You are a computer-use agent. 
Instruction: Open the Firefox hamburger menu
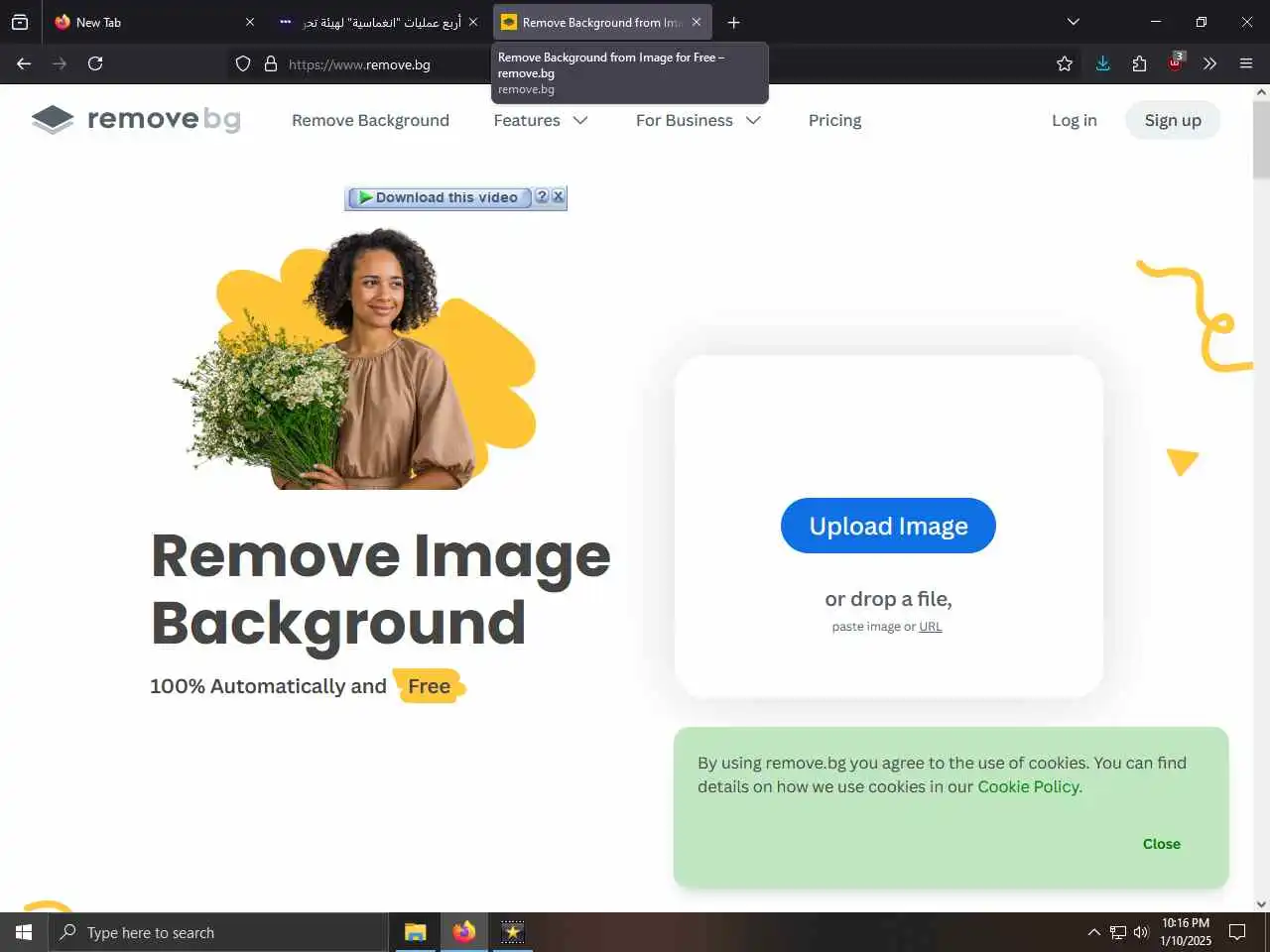point(1246,63)
